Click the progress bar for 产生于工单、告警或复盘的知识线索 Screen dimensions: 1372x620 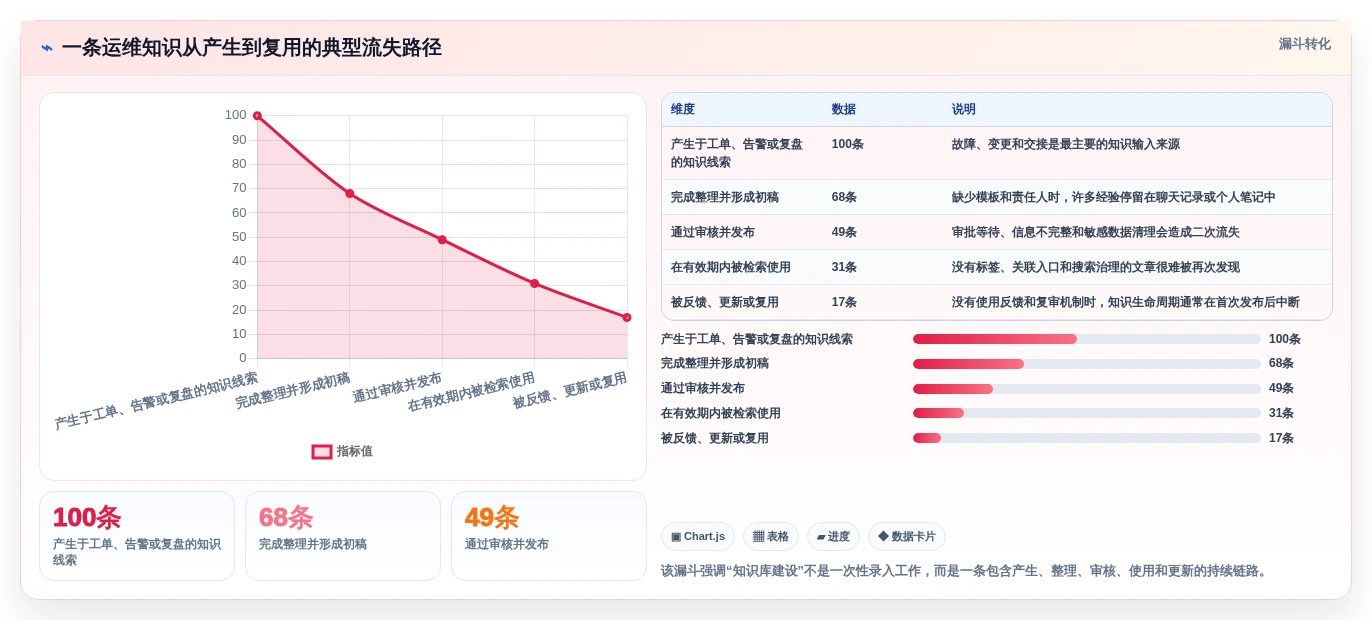pos(1087,339)
